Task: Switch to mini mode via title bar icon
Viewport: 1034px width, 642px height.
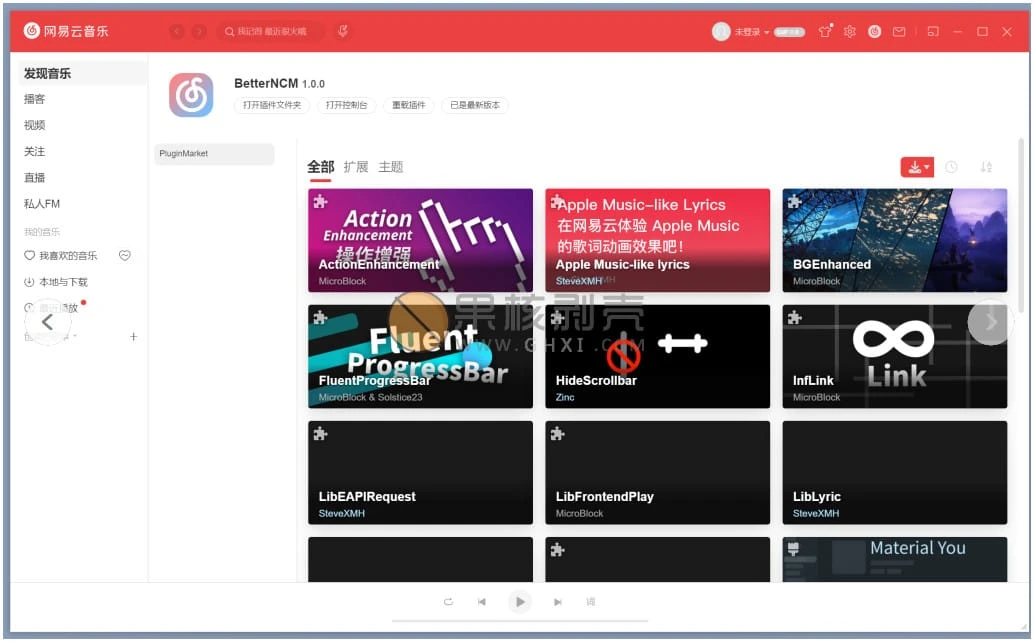Action: 933,31
